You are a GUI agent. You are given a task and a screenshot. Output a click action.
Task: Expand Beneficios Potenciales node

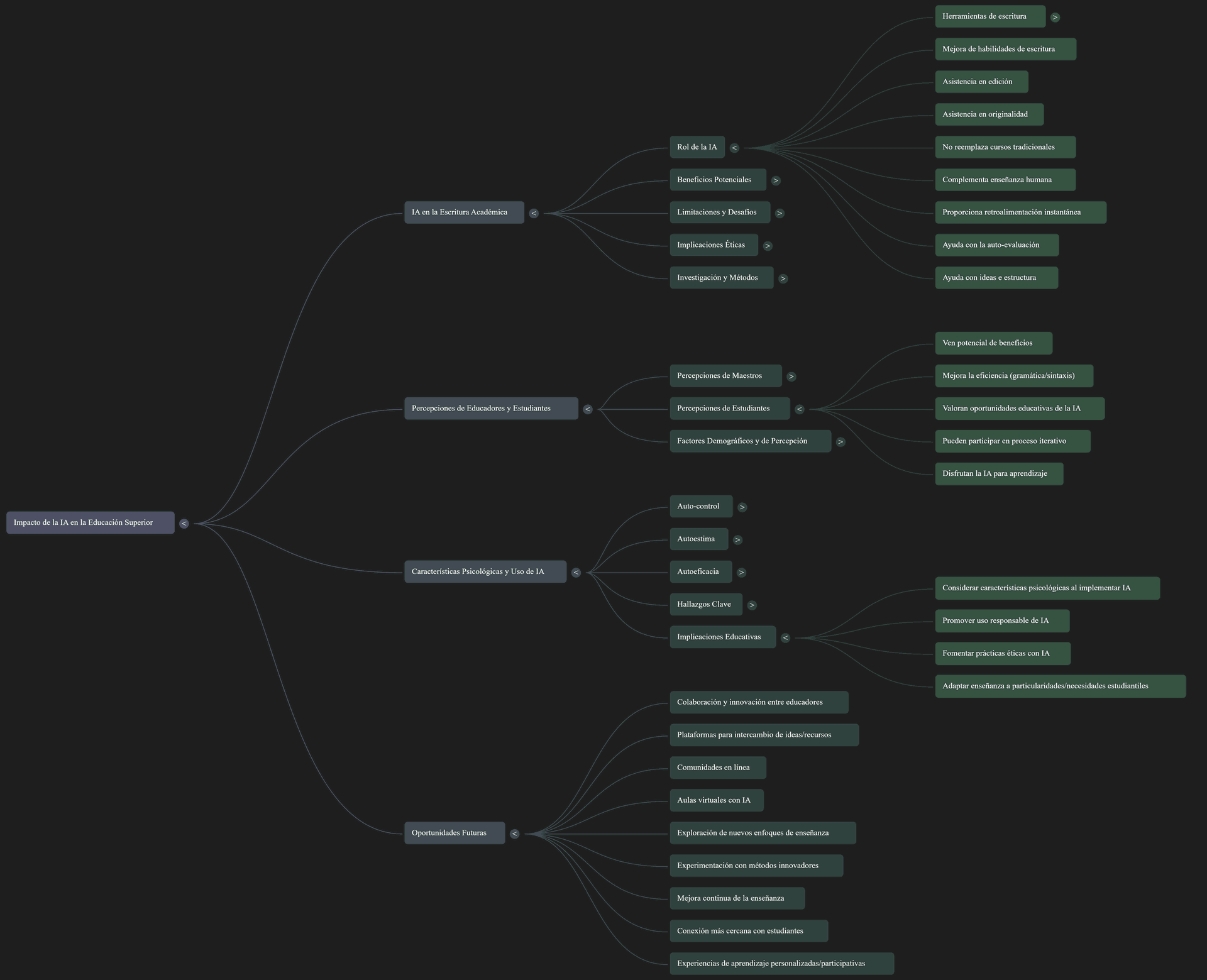[x=776, y=180]
